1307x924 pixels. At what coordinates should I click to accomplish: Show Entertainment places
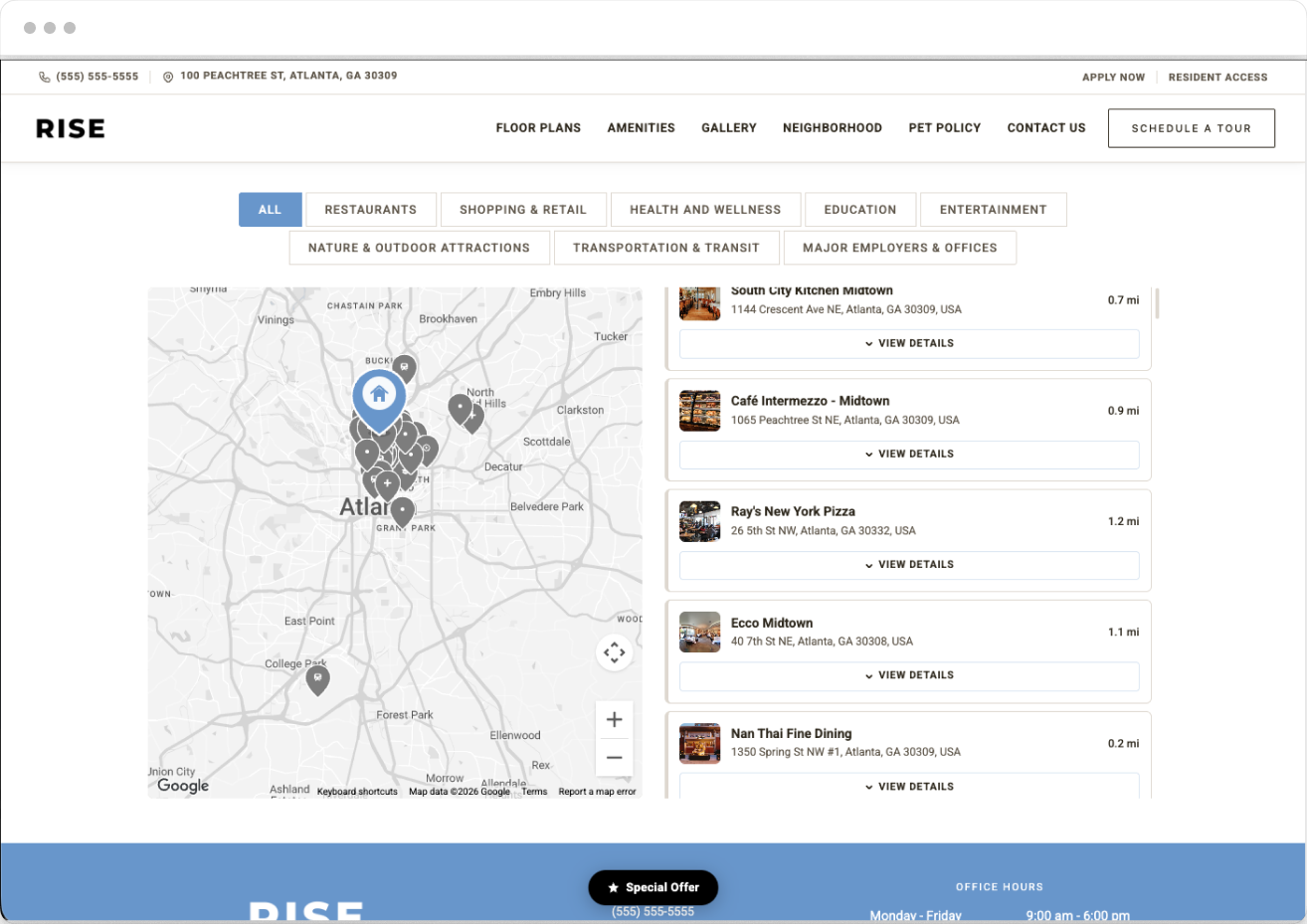(994, 210)
